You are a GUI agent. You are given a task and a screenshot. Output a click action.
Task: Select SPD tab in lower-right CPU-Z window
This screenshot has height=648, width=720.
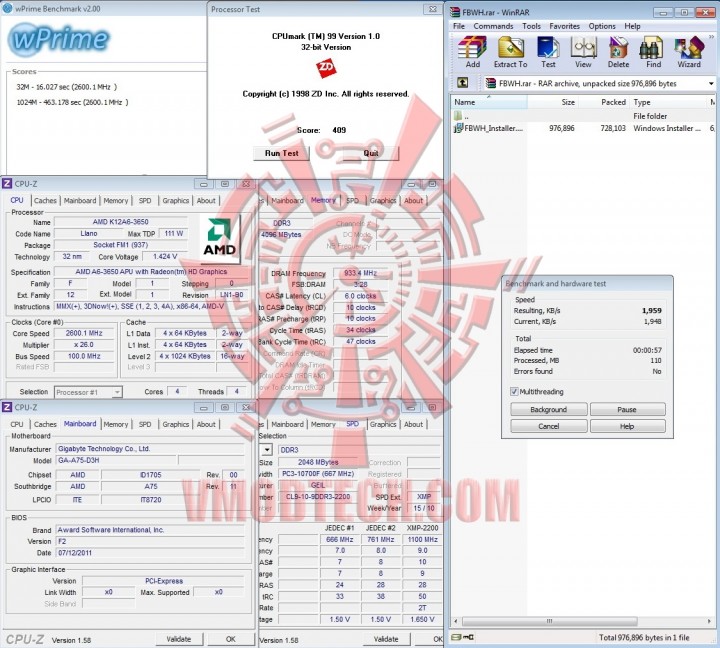[352, 424]
